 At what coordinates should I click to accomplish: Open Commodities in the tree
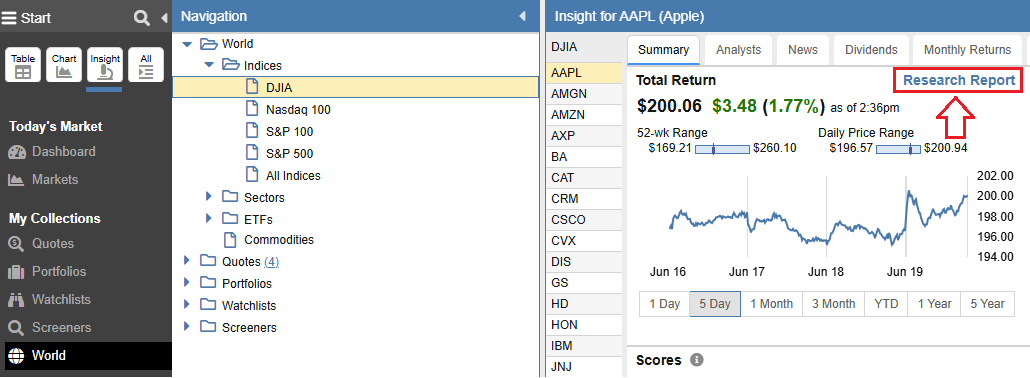tap(279, 240)
